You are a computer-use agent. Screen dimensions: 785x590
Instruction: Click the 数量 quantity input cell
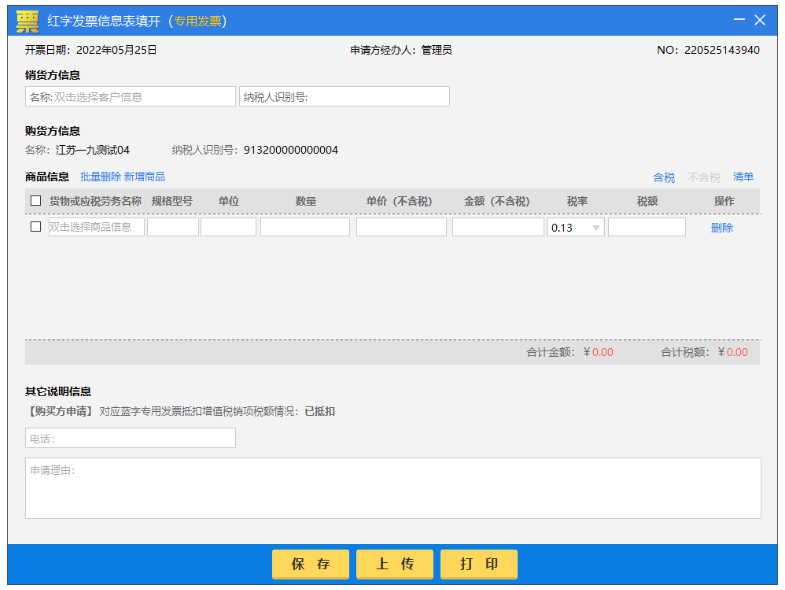[305, 227]
